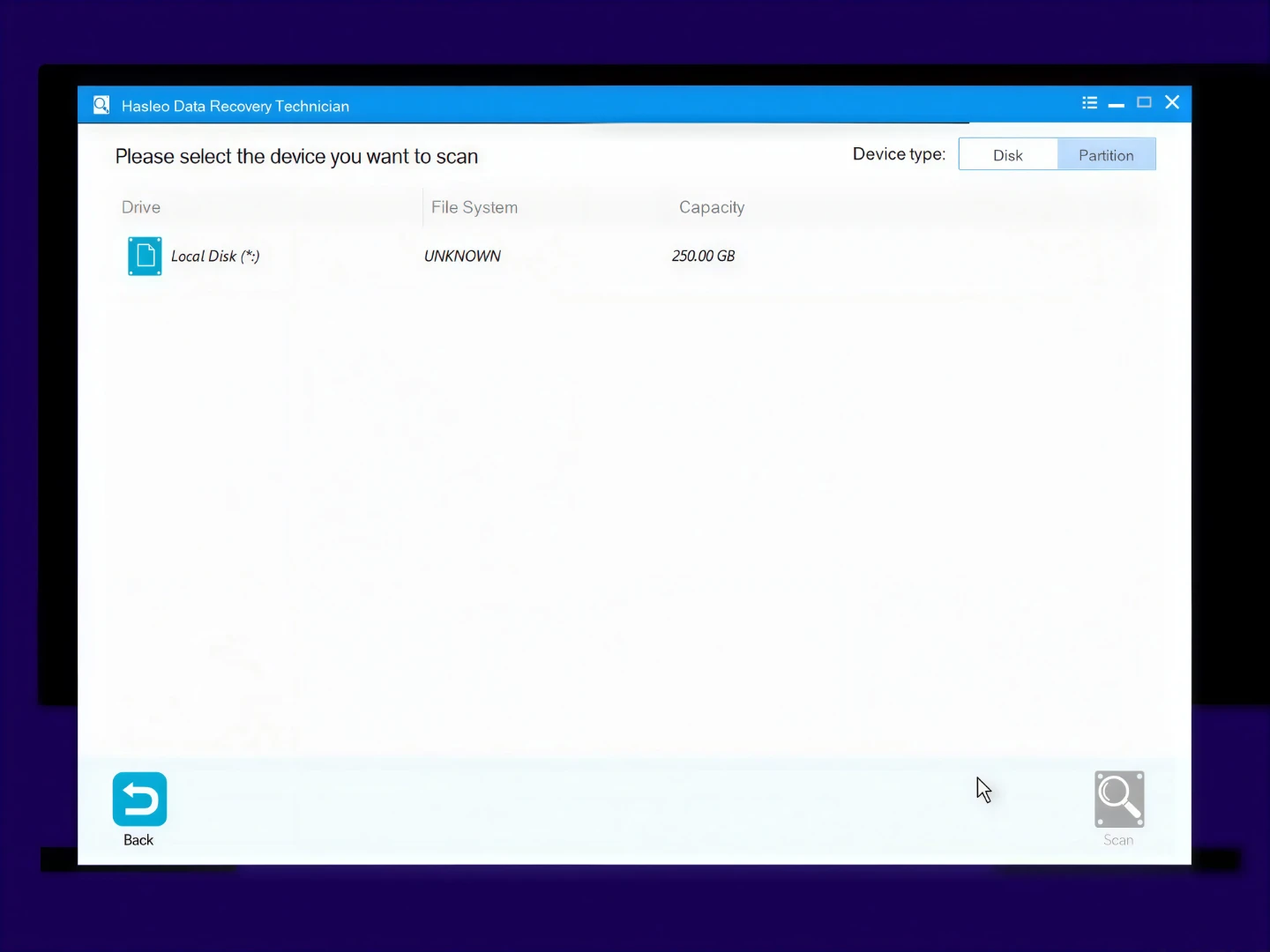Click the 250.00 GB capacity value
Screen dimensions: 1270x952
[x=703, y=256]
